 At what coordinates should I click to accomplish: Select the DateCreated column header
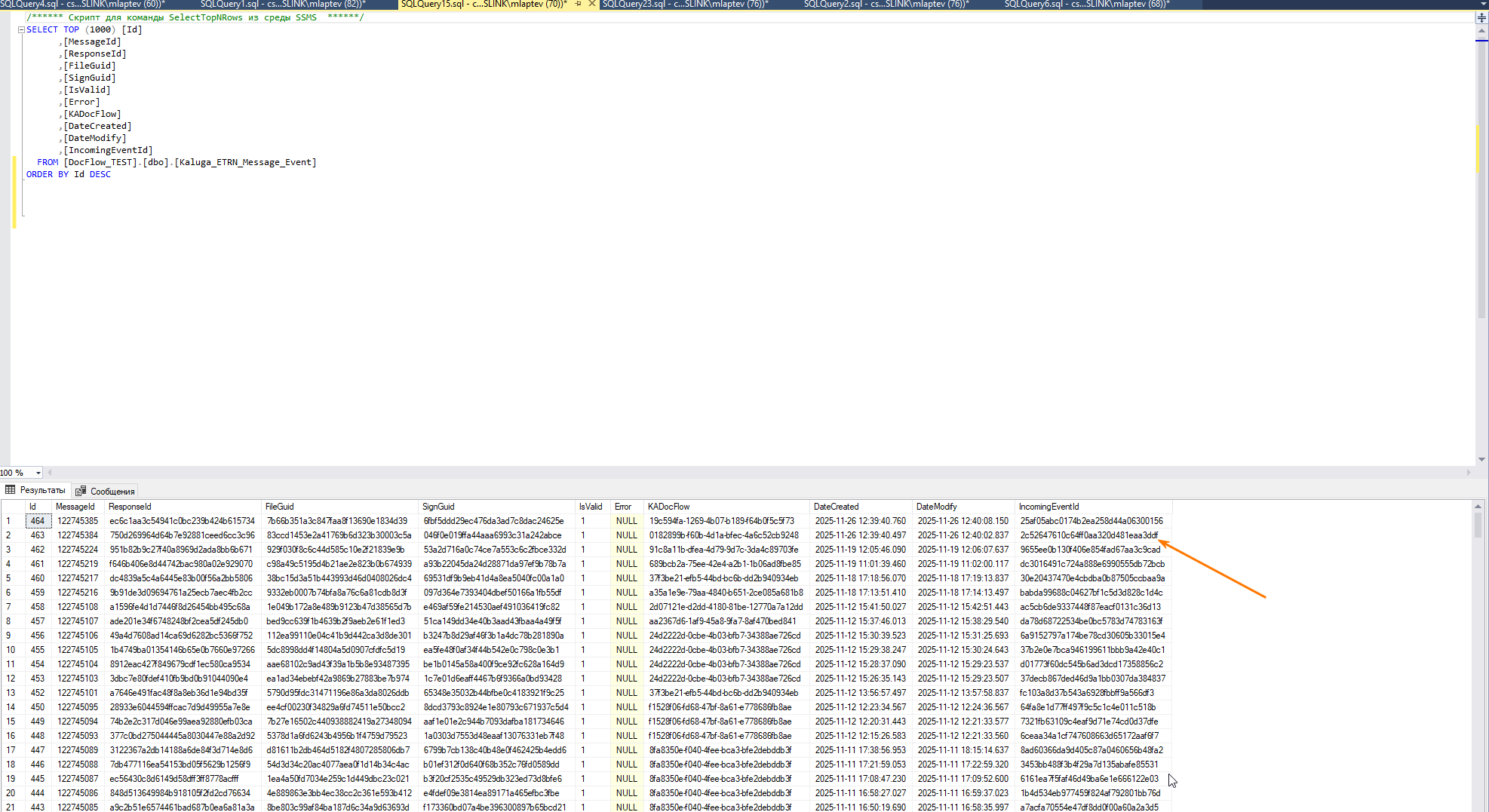click(861, 507)
